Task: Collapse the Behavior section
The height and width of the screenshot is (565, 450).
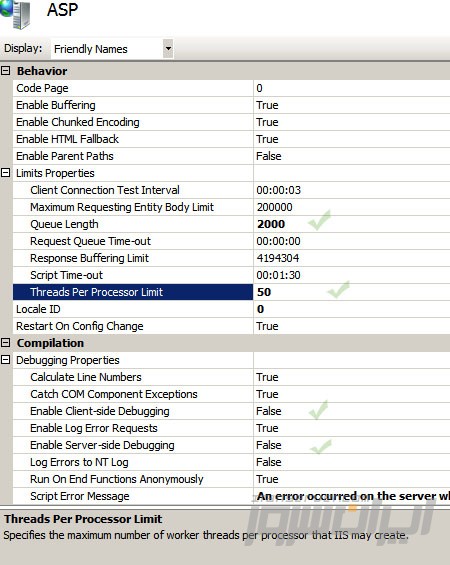Action: coord(5,71)
